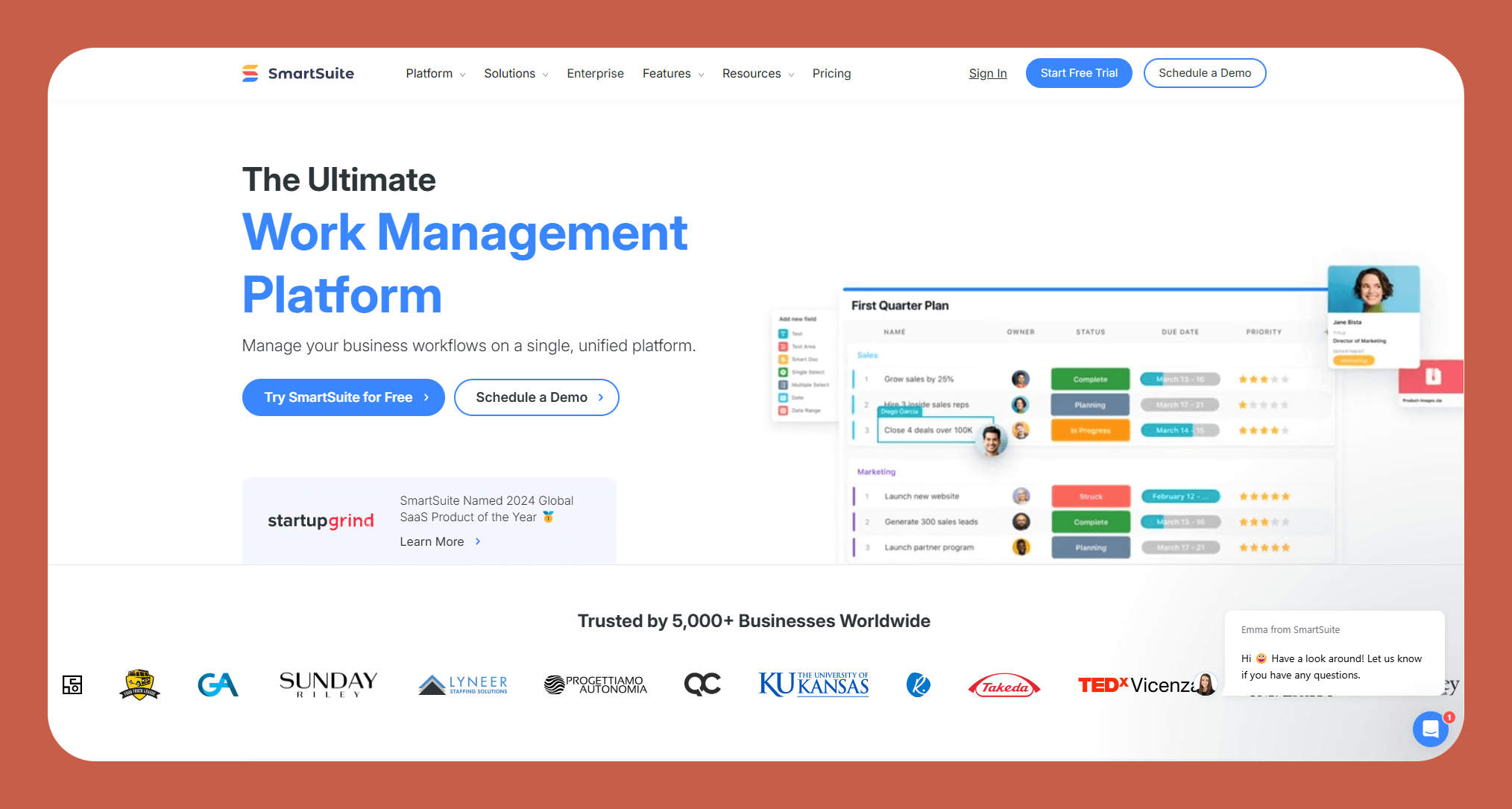The image size is (1512, 809).
Task: Click the owner avatar for Grow sales by 25%
Action: point(1021,379)
